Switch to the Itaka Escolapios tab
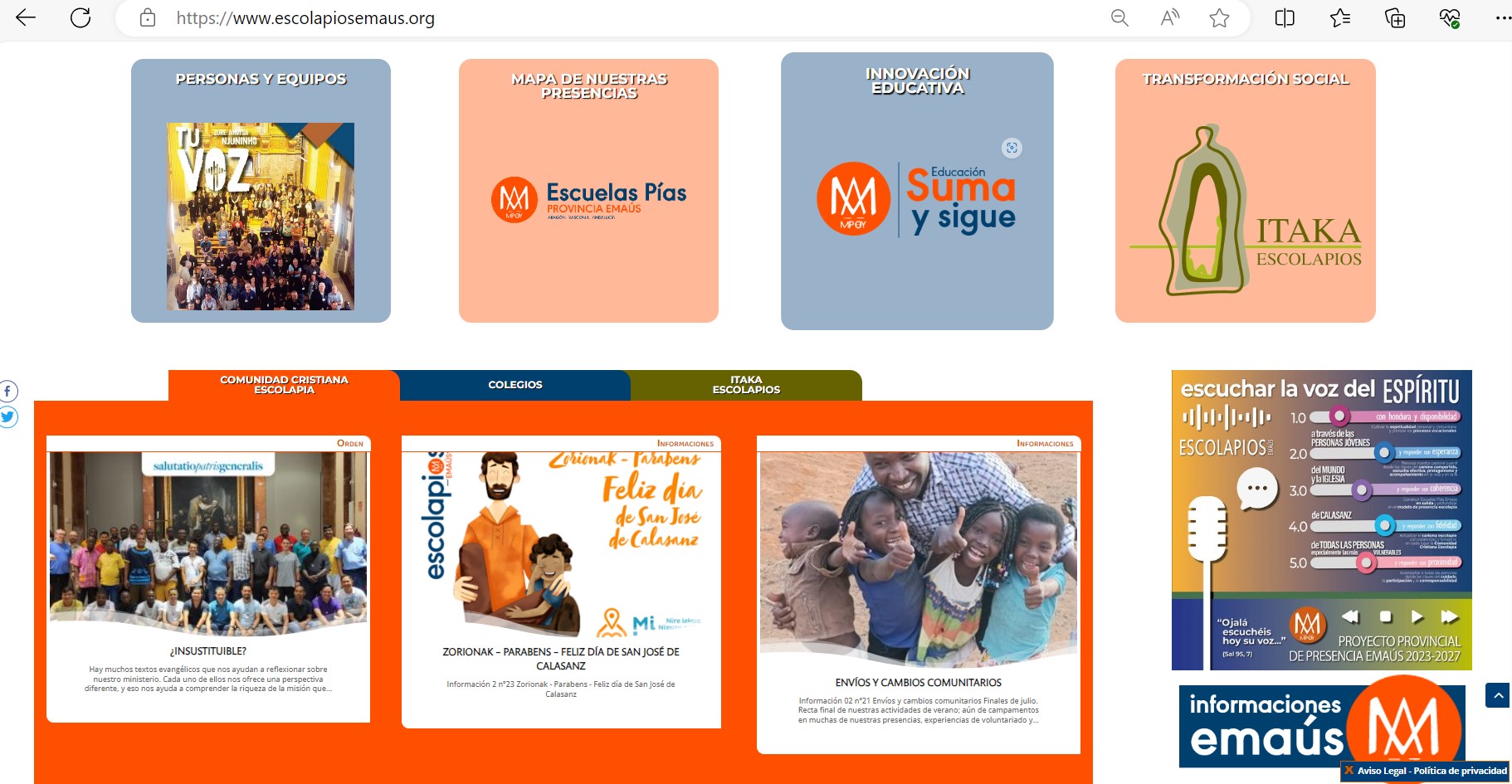1512x784 pixels. [746, 385]
